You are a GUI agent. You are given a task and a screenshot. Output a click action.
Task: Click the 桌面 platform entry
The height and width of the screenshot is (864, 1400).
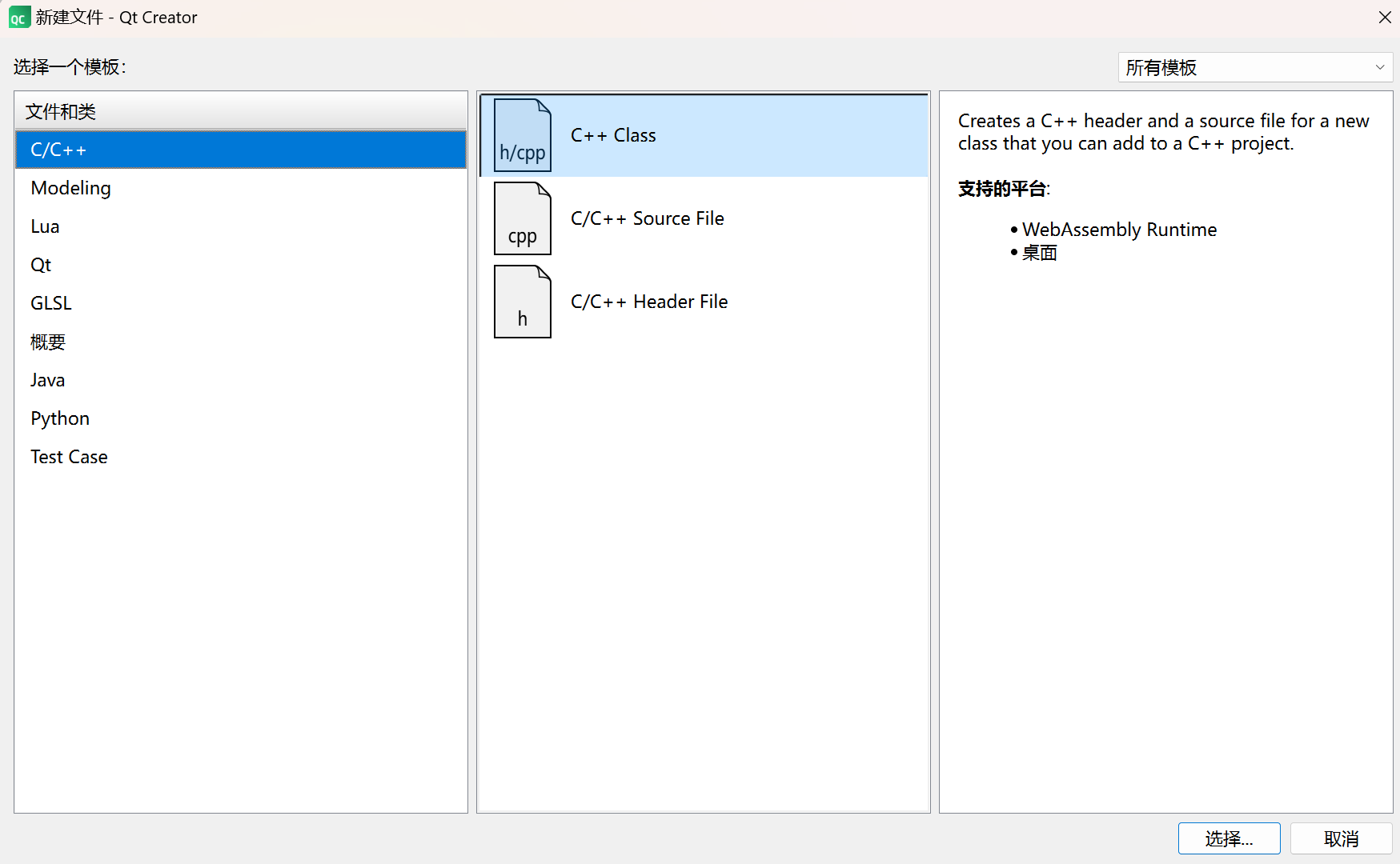[1039, 253]
